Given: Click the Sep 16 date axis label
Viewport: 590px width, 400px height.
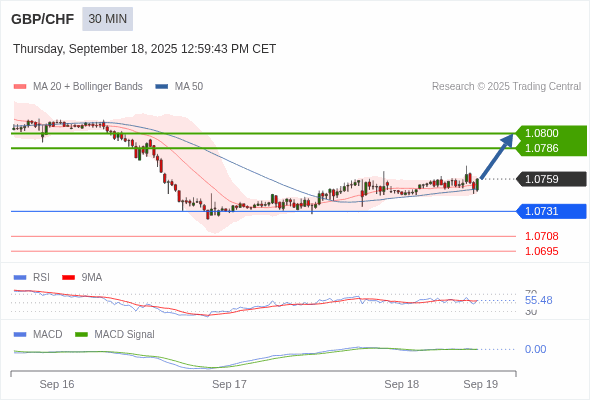Looking at the screenshot, I should pyautogui.click(x=57, y=384).
